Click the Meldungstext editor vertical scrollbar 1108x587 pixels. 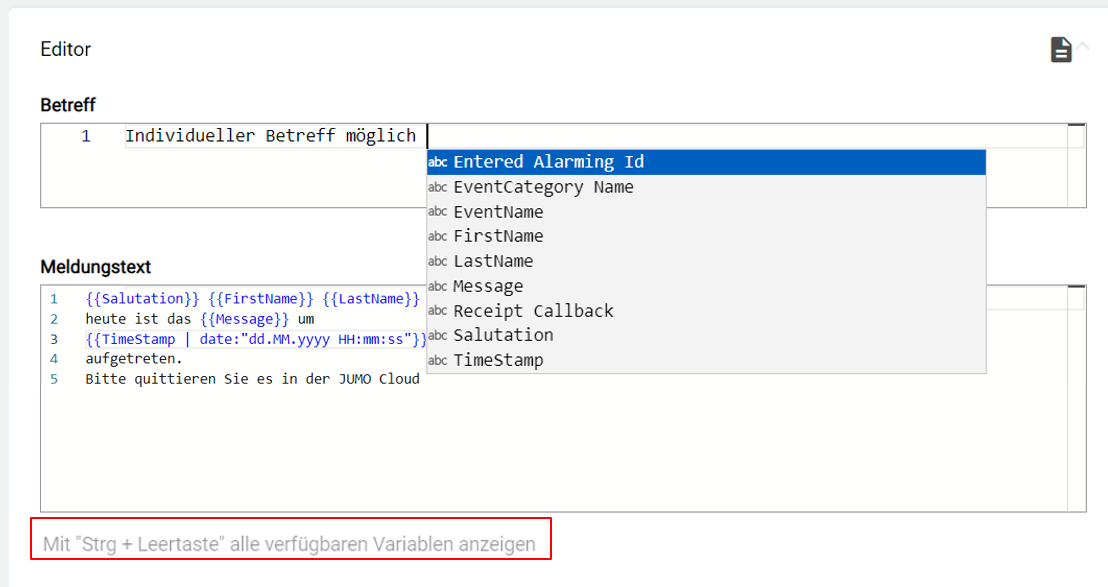(x=1076, y=398)
